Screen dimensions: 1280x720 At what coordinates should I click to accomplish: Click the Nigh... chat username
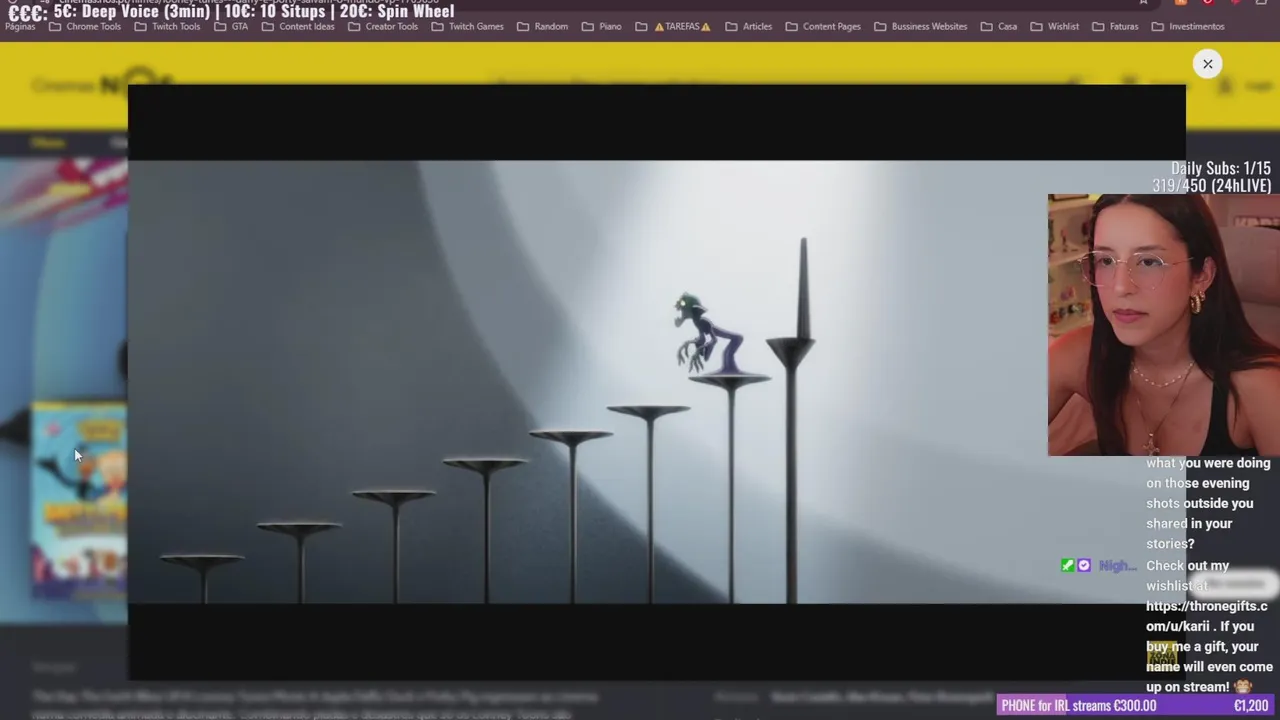coord(1117,566)
